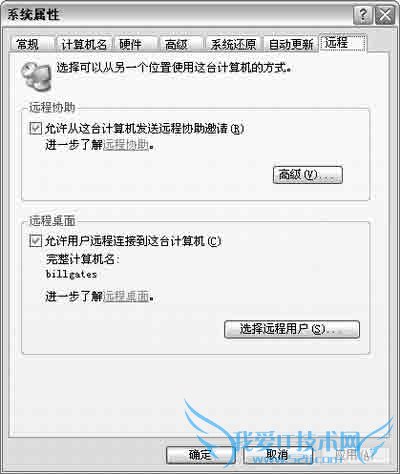Click the 取消 button
This screenshot has height=474, width=400.
[278, 455]
